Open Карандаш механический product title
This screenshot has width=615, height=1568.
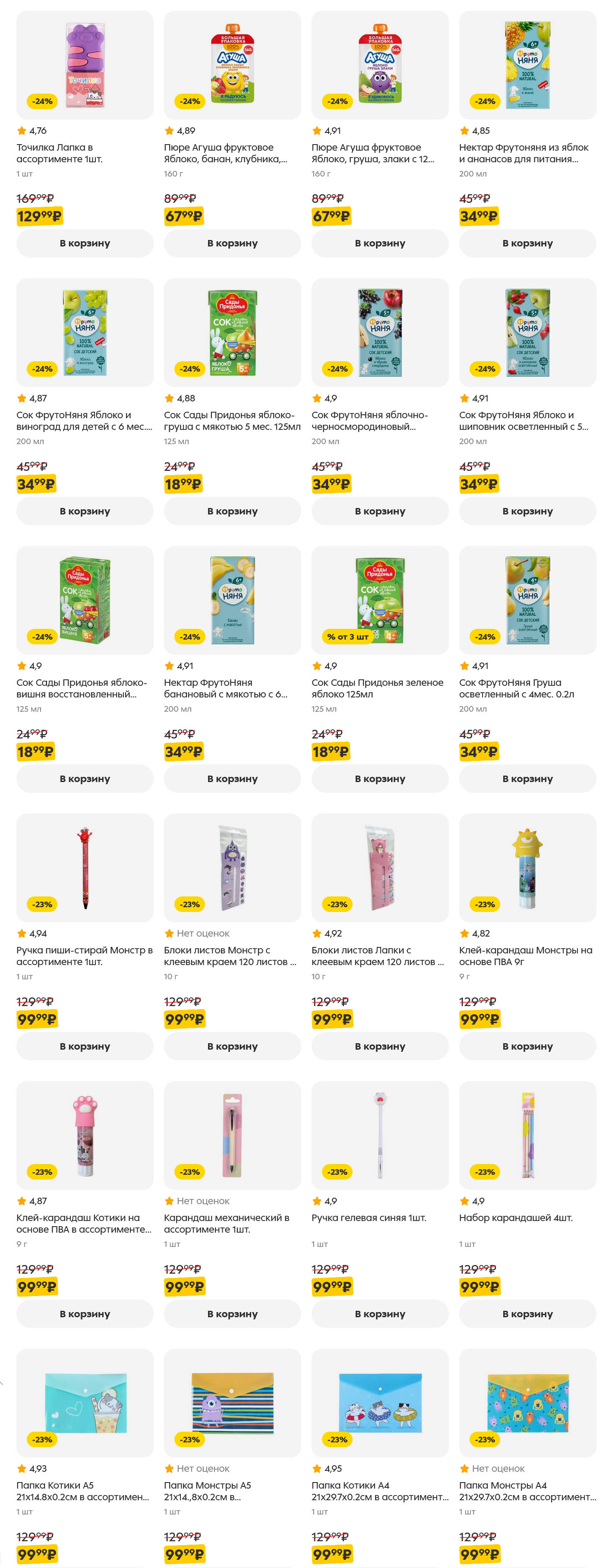(226, 1224)
